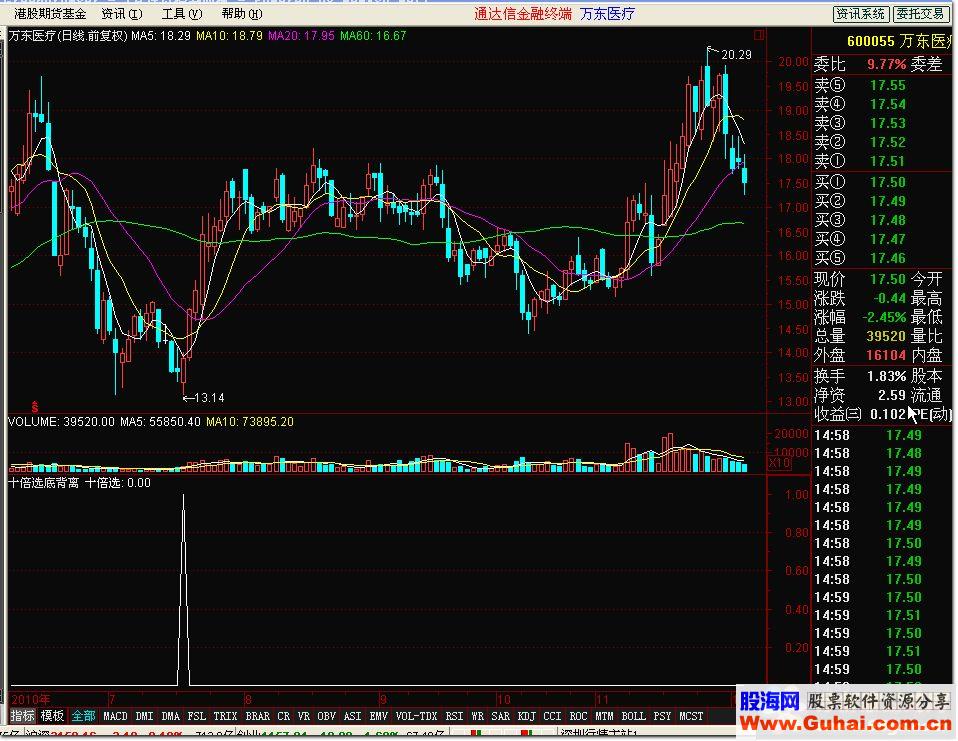This screenshot has width=958, height=741.
Task: Click the 卖③ 17.53 ask row
Action: click(x=860, y=123)
